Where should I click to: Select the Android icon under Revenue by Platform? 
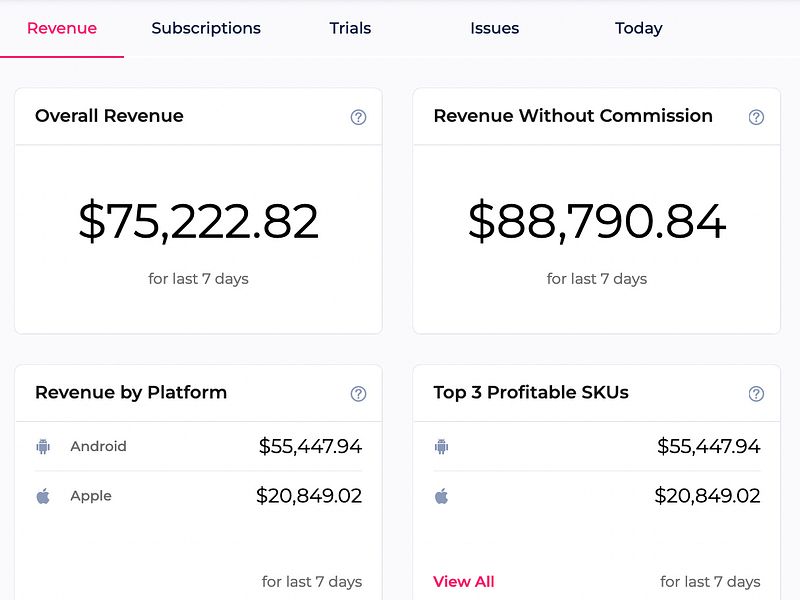(41, 446)
